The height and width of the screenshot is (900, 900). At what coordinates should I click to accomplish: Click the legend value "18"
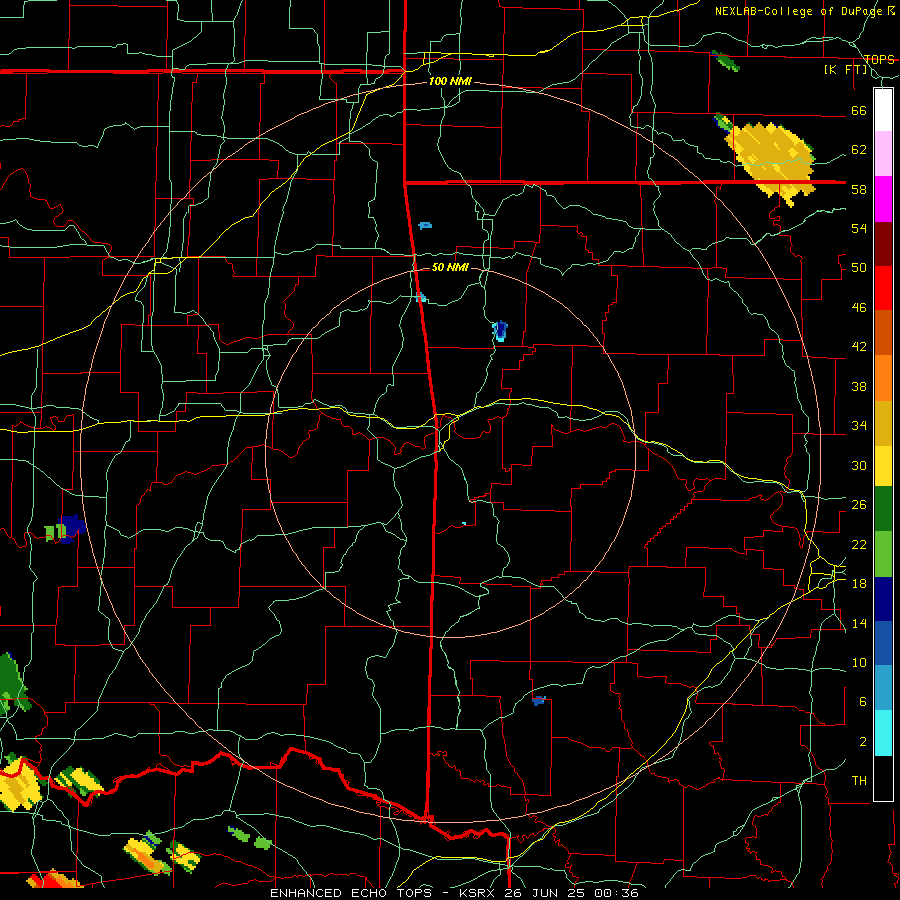coord(859,584)
